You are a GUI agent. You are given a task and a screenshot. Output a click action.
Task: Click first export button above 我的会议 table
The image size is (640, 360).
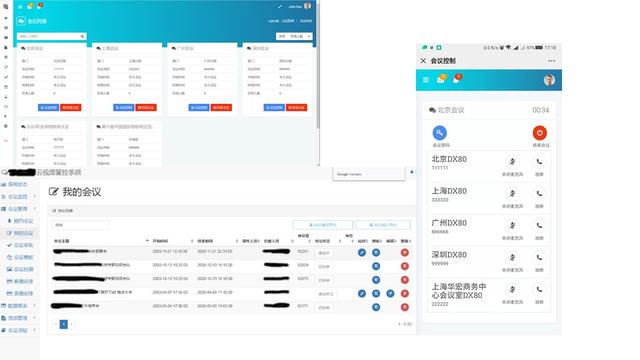(x=322, y=225)
